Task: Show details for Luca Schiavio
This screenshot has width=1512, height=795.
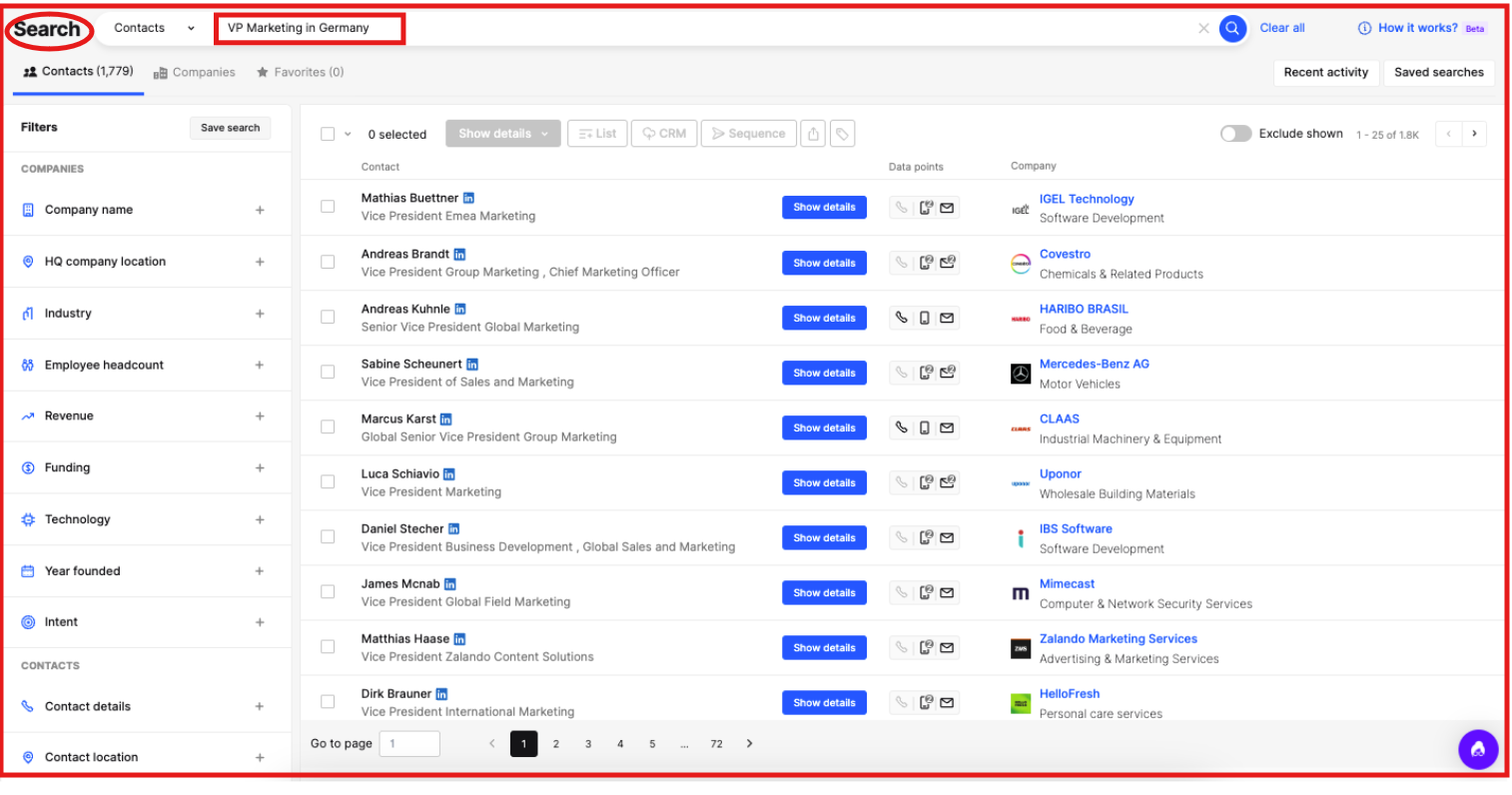Action: [x=824, y=482]
